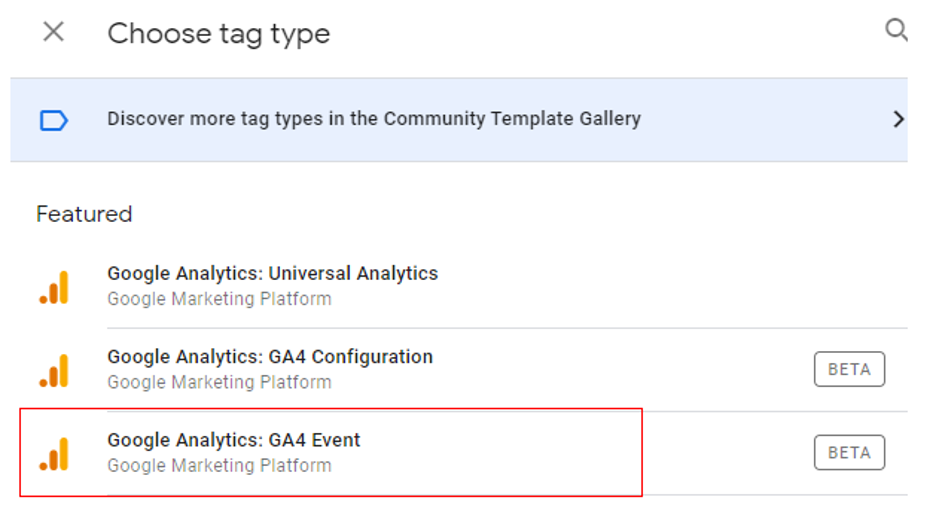Click the blue tag icon in gallery banner
936x510 pixels.
(53, 120)
